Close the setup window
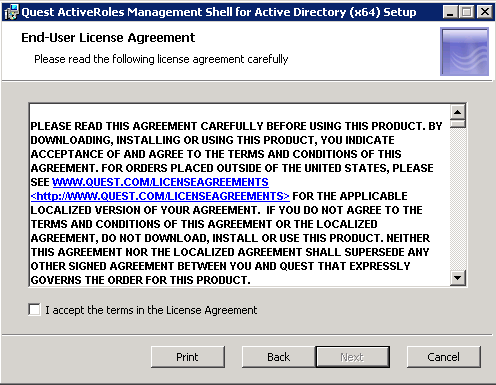 click(x=484, y=12)
